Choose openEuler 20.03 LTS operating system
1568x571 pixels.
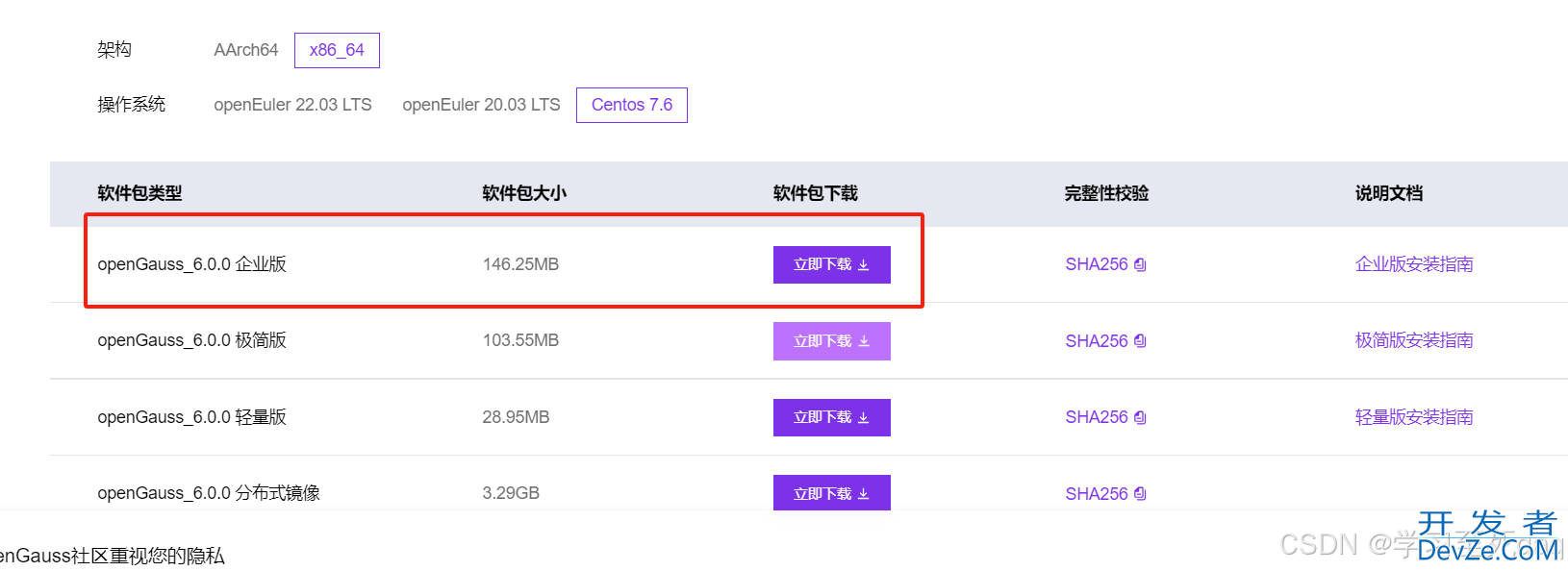pos(481,105)
